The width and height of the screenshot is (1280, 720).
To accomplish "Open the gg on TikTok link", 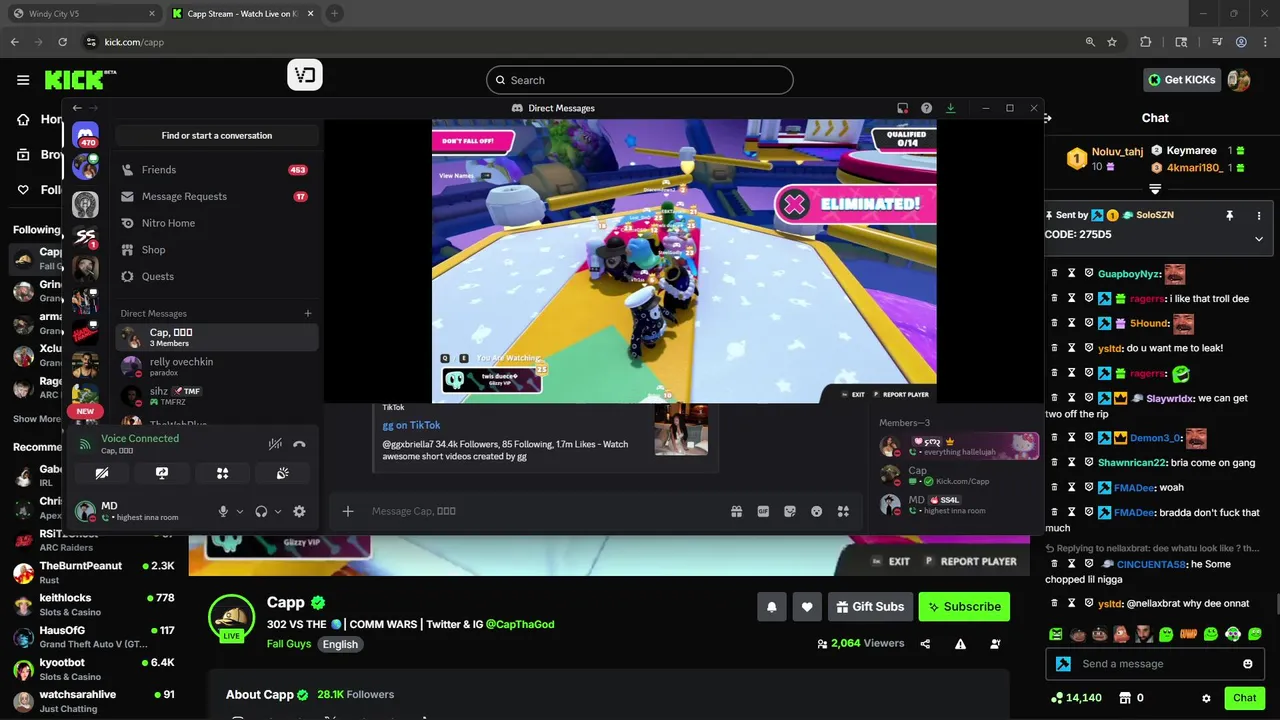I will [411, 425].
